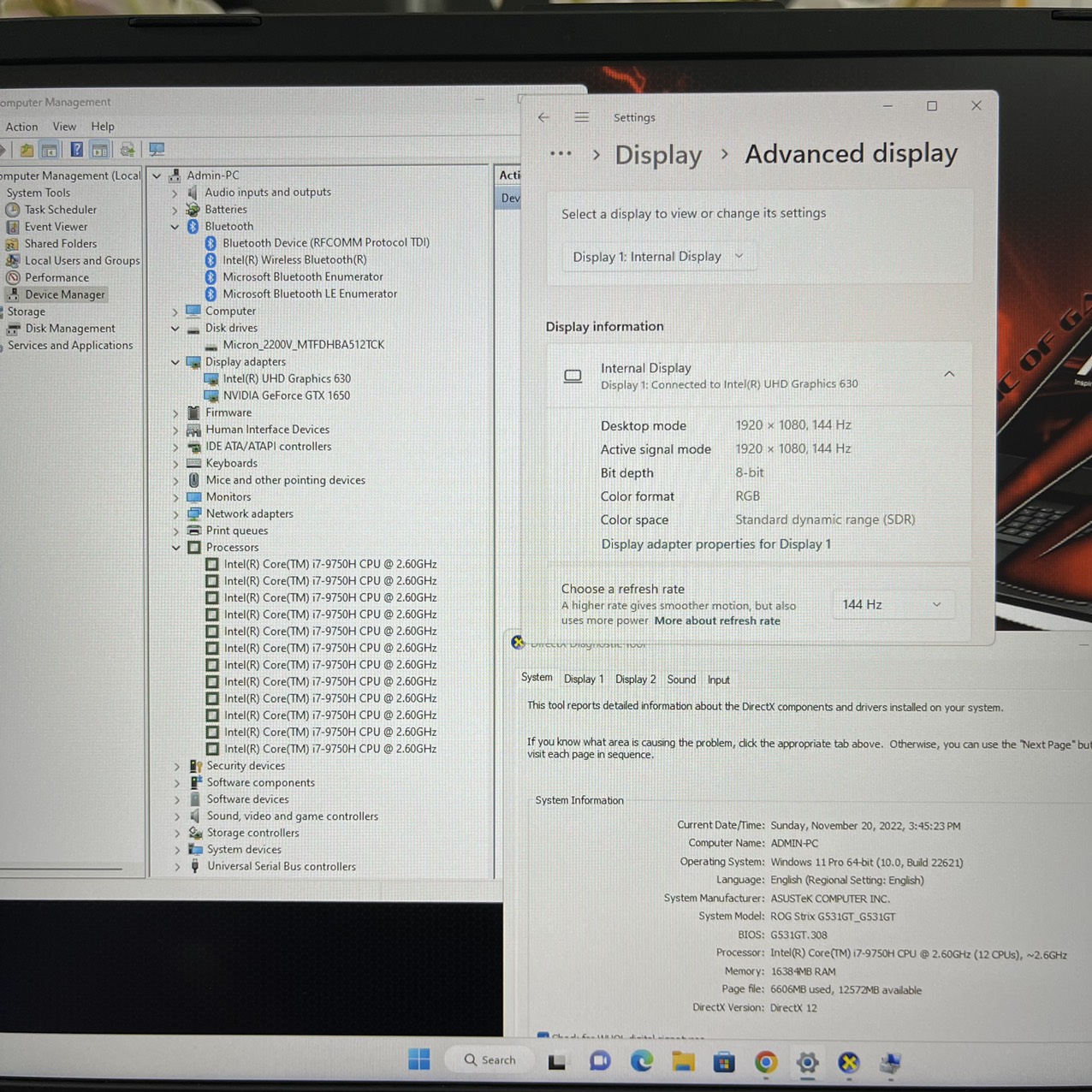1092x1092 pixels.
Task: Open Event Viewer in console tree
Action: point(56,227)
